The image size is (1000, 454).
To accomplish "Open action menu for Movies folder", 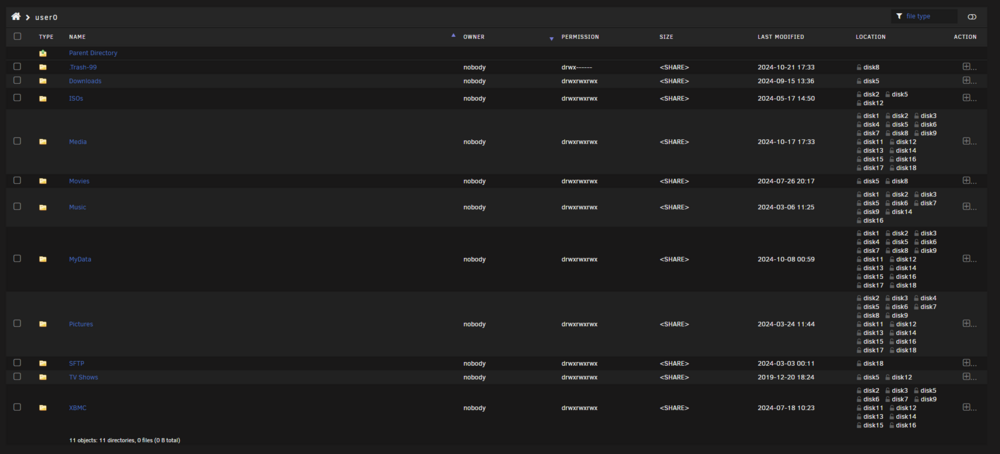I will click(x=969, y=180).
